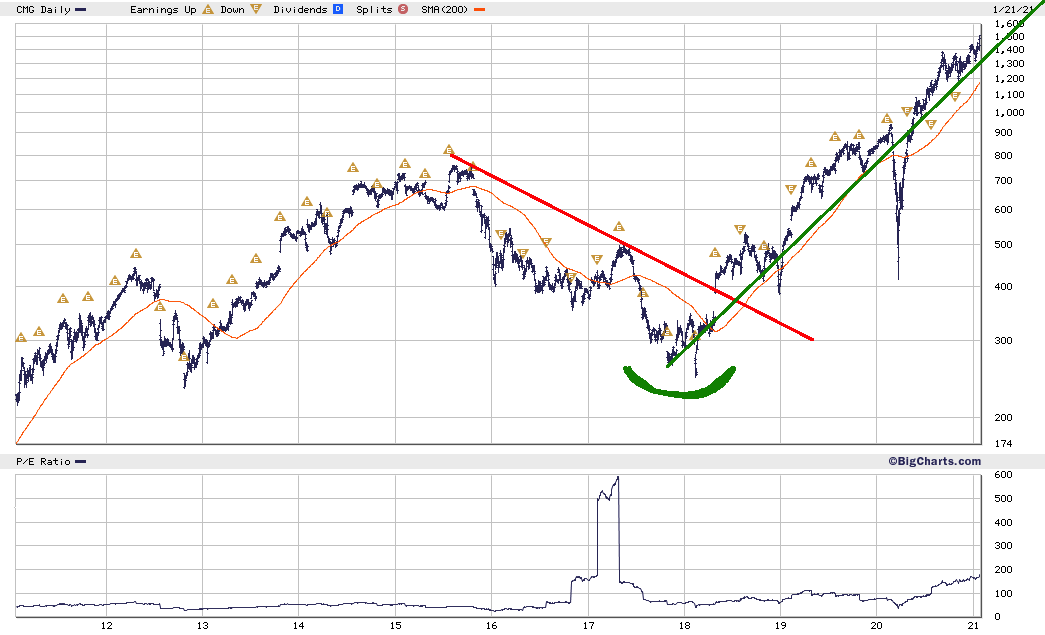Click the Earnings Up triangle legend icon

[x=208, y=9]
